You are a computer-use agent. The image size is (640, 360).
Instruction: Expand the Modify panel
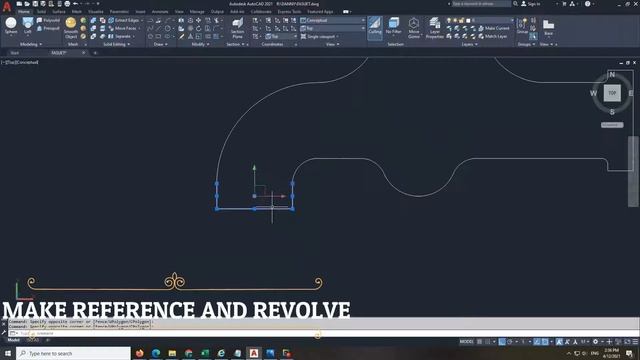tap(200, 44)
